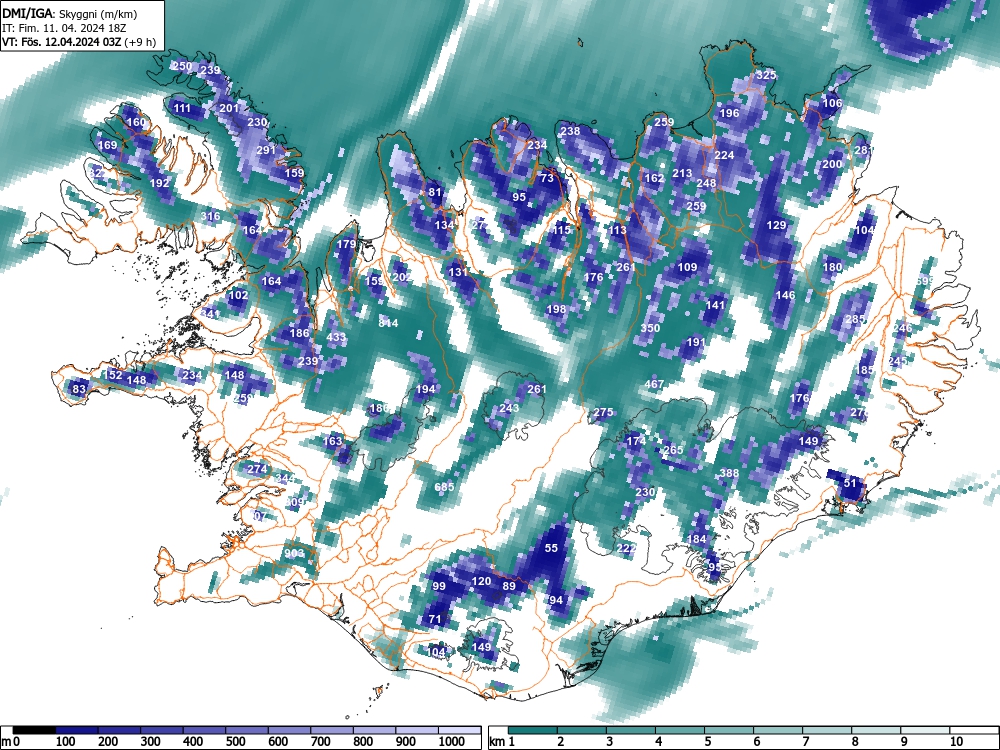Click the 'DMI/IGA: Skyggni (m/km)' title text

point(70,14)
